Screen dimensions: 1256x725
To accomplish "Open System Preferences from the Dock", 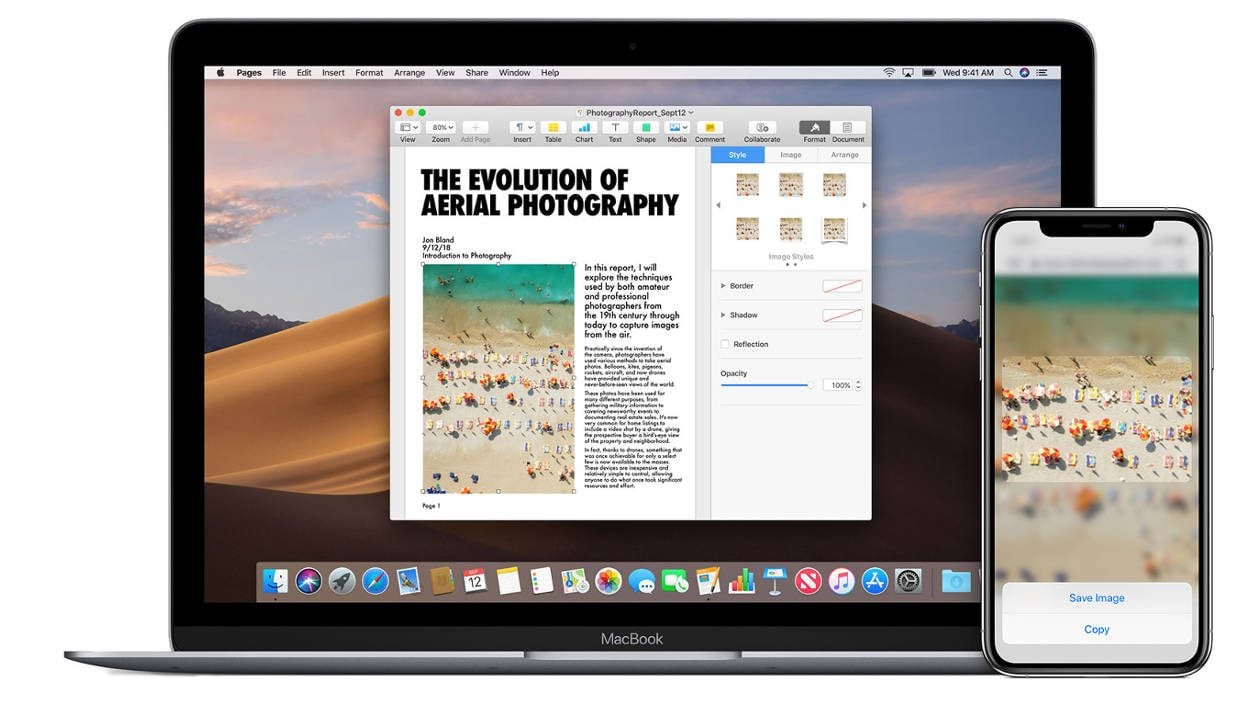I will [908, 580].
